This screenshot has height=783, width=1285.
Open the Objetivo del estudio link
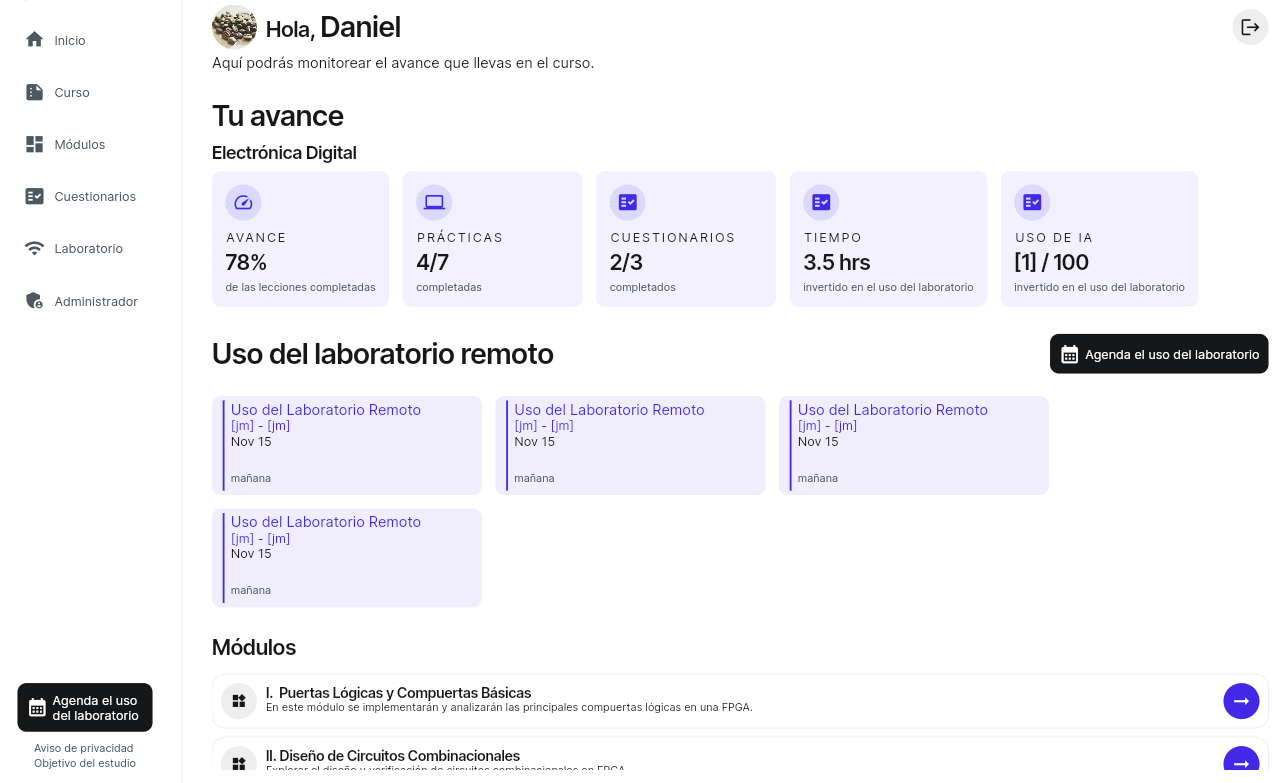coord(85,763)
